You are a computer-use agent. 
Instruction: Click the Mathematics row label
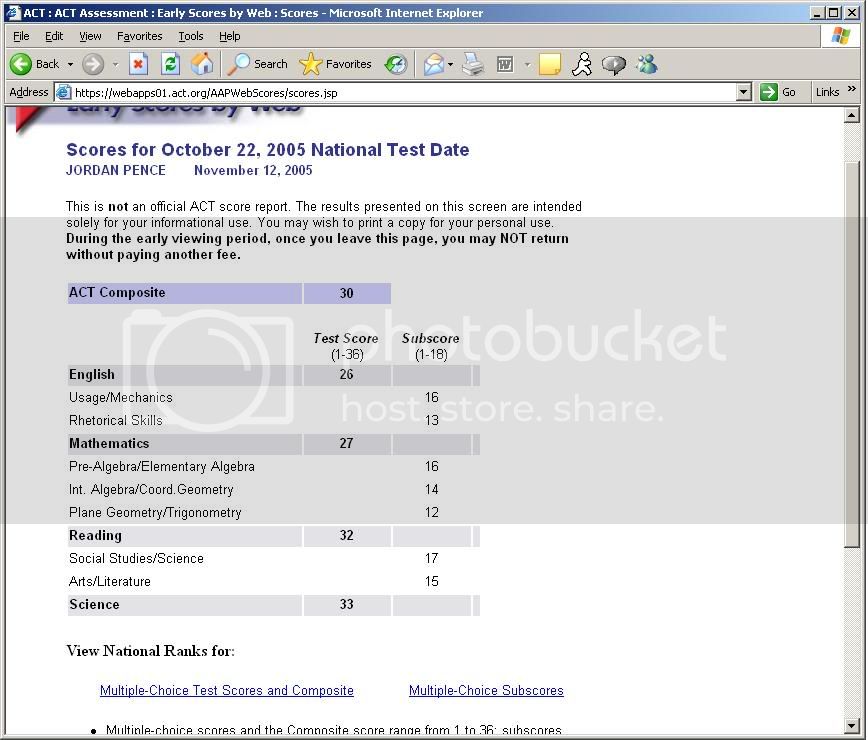pyautogui.click(x=109, y=443)
